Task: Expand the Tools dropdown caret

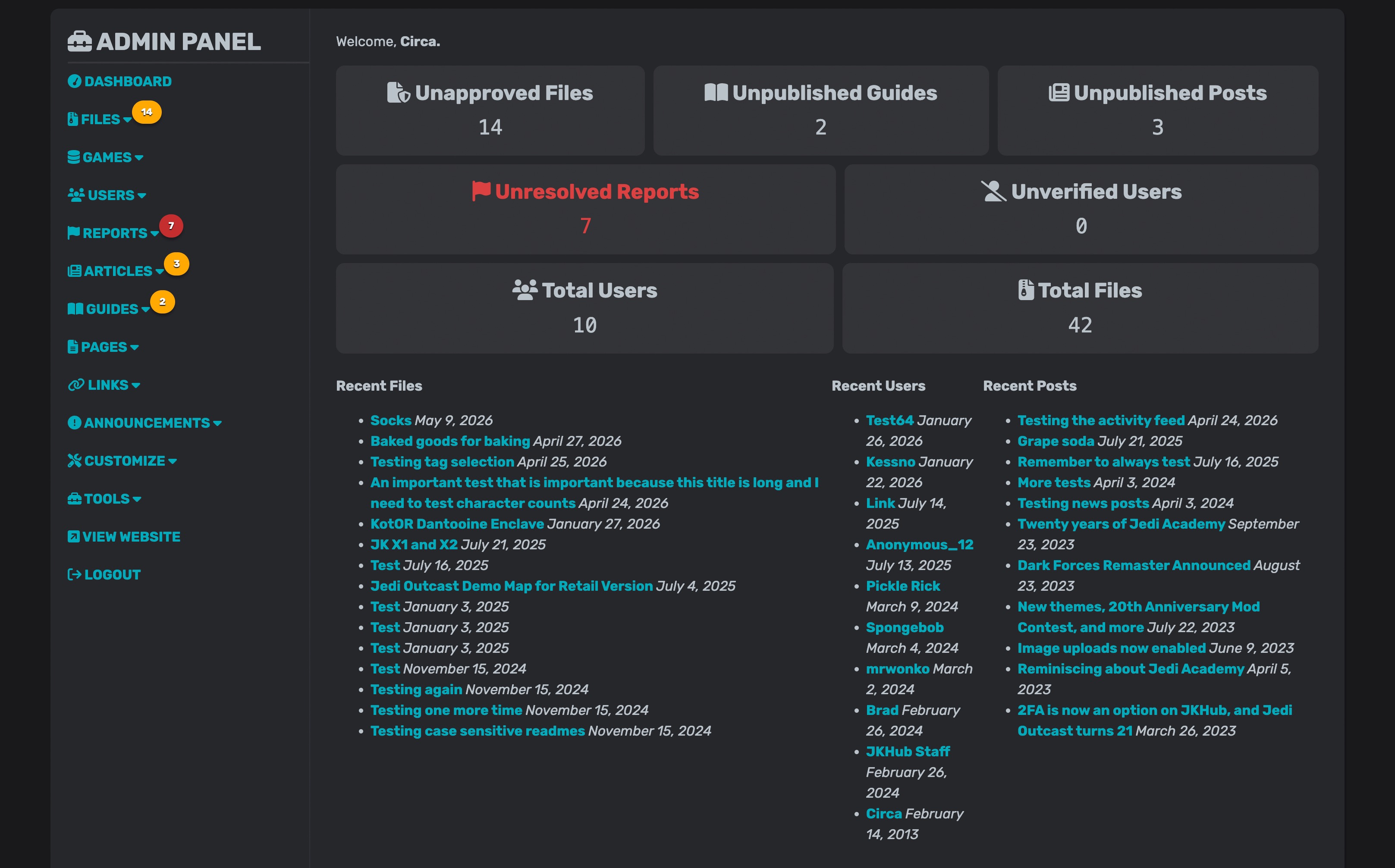Action: tap(137, 499)
